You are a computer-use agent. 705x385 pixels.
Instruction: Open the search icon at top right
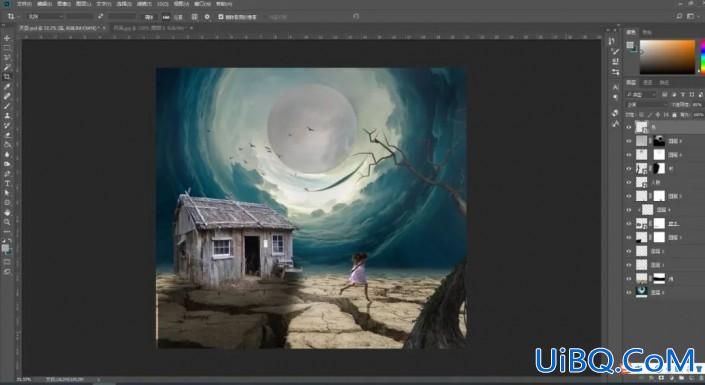[x=679, y=17]
